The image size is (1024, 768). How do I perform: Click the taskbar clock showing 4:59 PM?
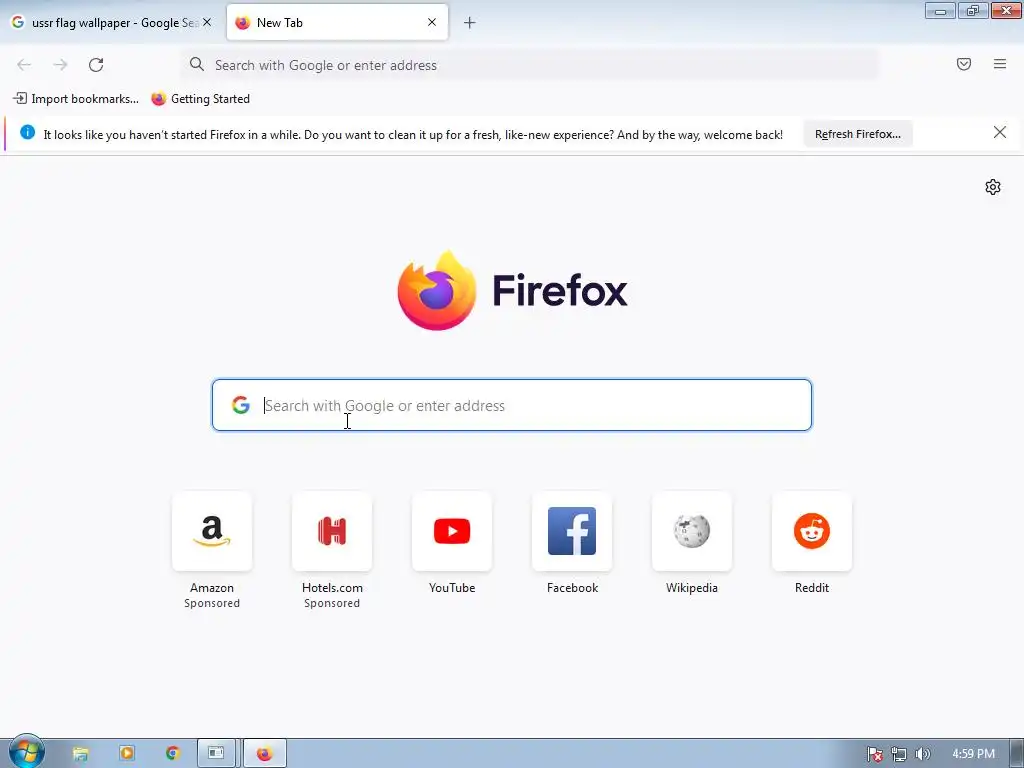tap(973, 754)
